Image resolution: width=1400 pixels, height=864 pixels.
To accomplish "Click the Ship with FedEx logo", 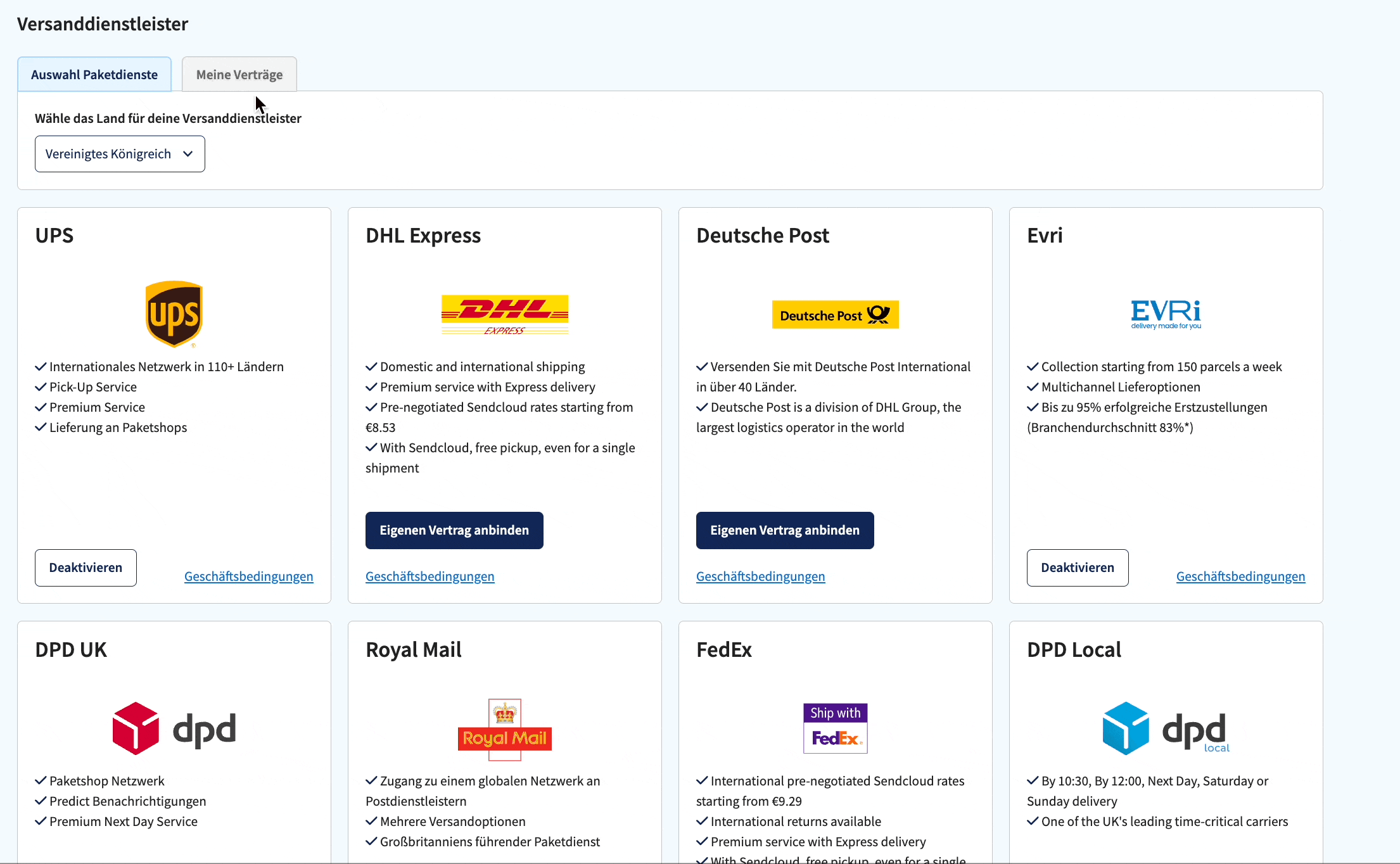I will point(836,728).
